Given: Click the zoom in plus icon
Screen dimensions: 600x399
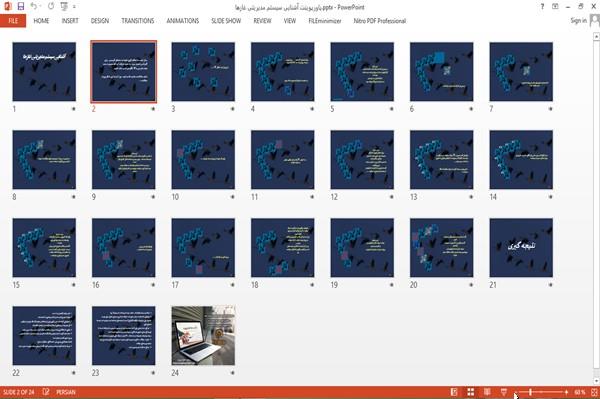Looking at the screenshot, I should click(x=566, y=392).
